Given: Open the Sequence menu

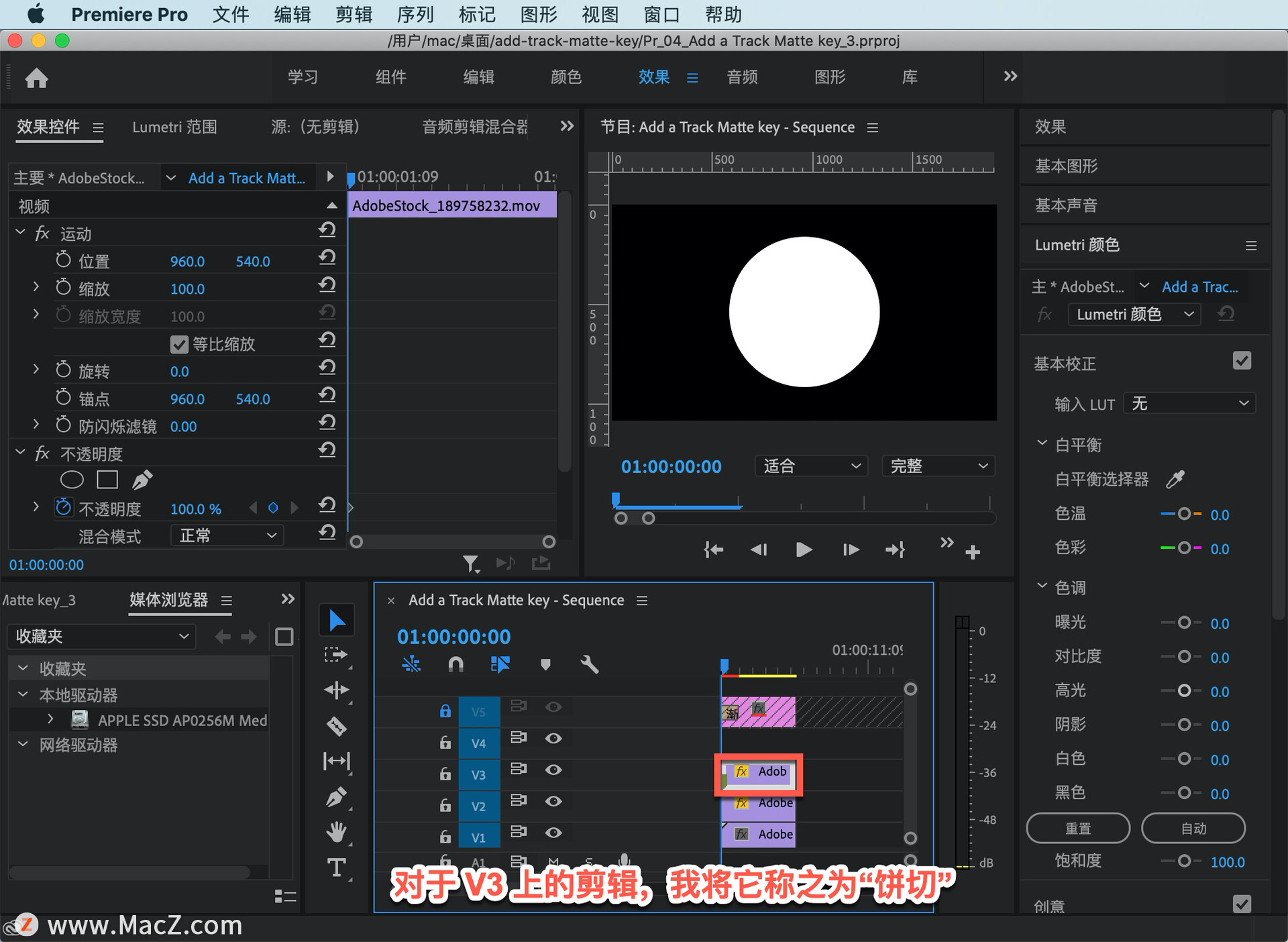Looking at the screenshot, I should coord(415,14).
